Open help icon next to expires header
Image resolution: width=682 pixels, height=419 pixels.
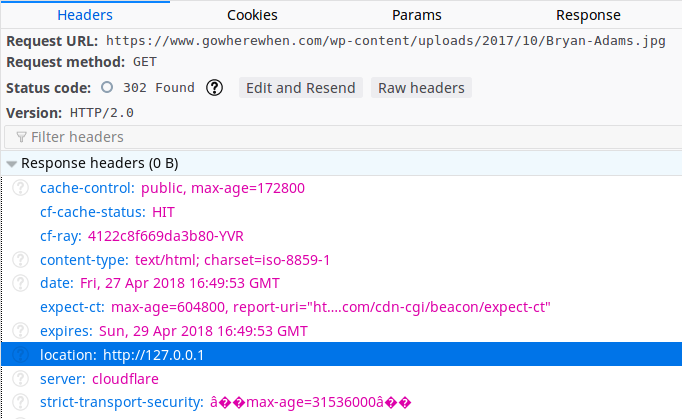[x=19, y=331]
